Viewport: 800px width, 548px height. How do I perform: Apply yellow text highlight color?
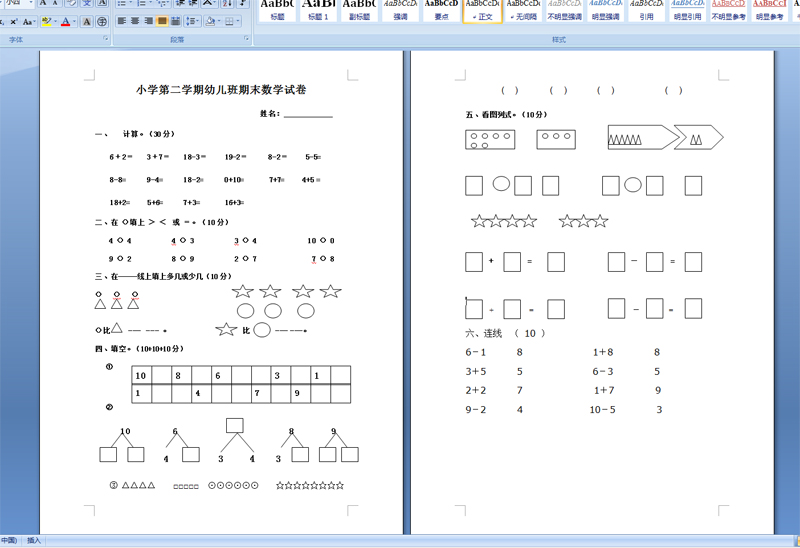(46, 21)
